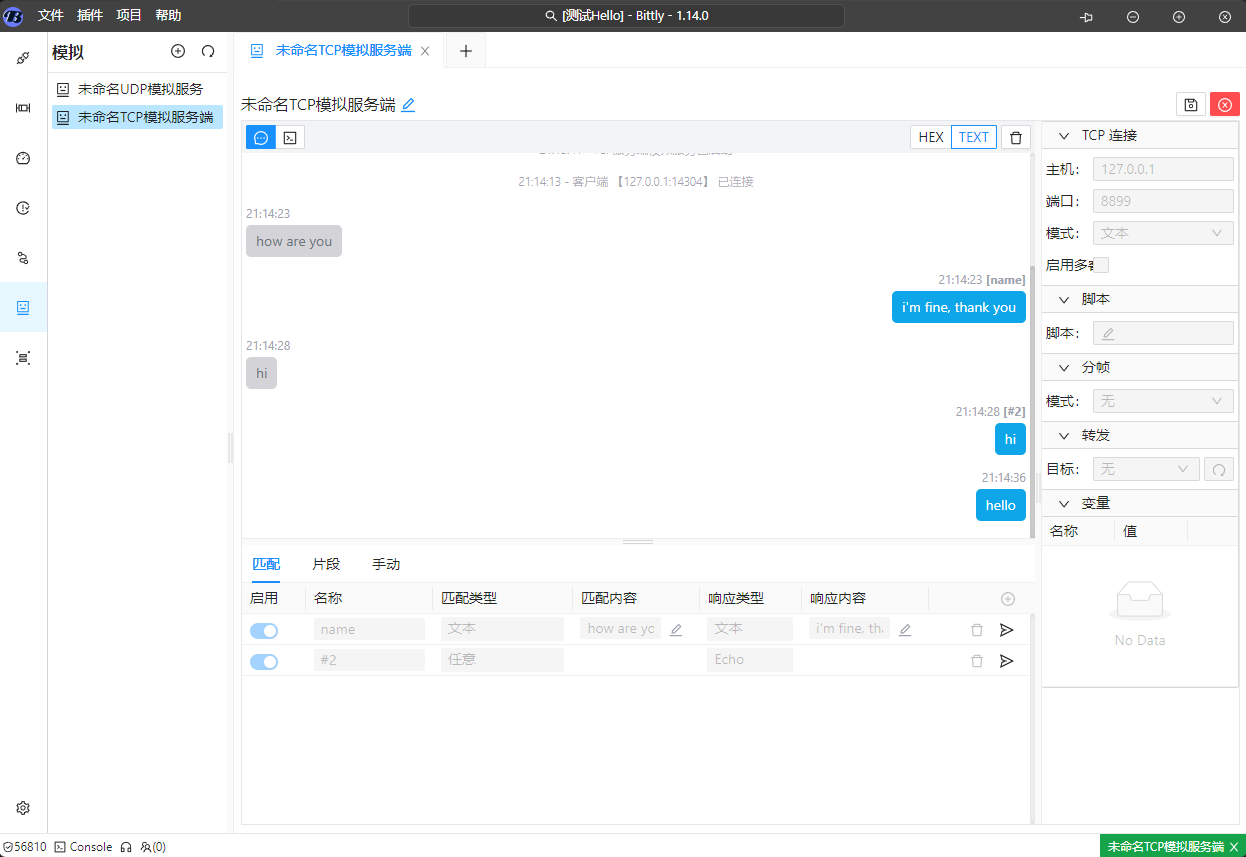This screenshot has height=857, width=1246.
Task: Send the 'name' rule response manually
Action: click(x=1006, y=630)
